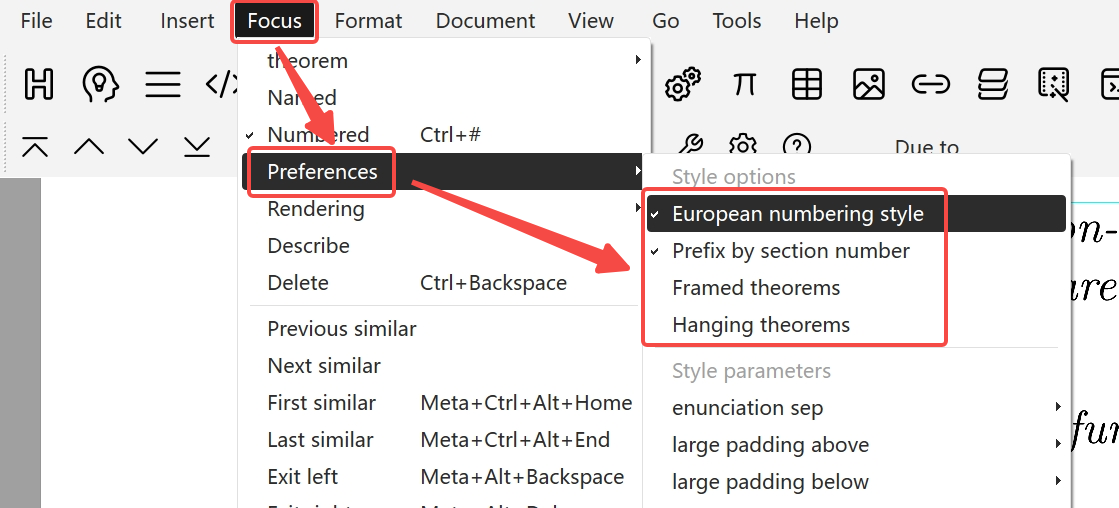
Task: Click the three-lines list icon in toolbar
Action: click(x=163, y=84)
